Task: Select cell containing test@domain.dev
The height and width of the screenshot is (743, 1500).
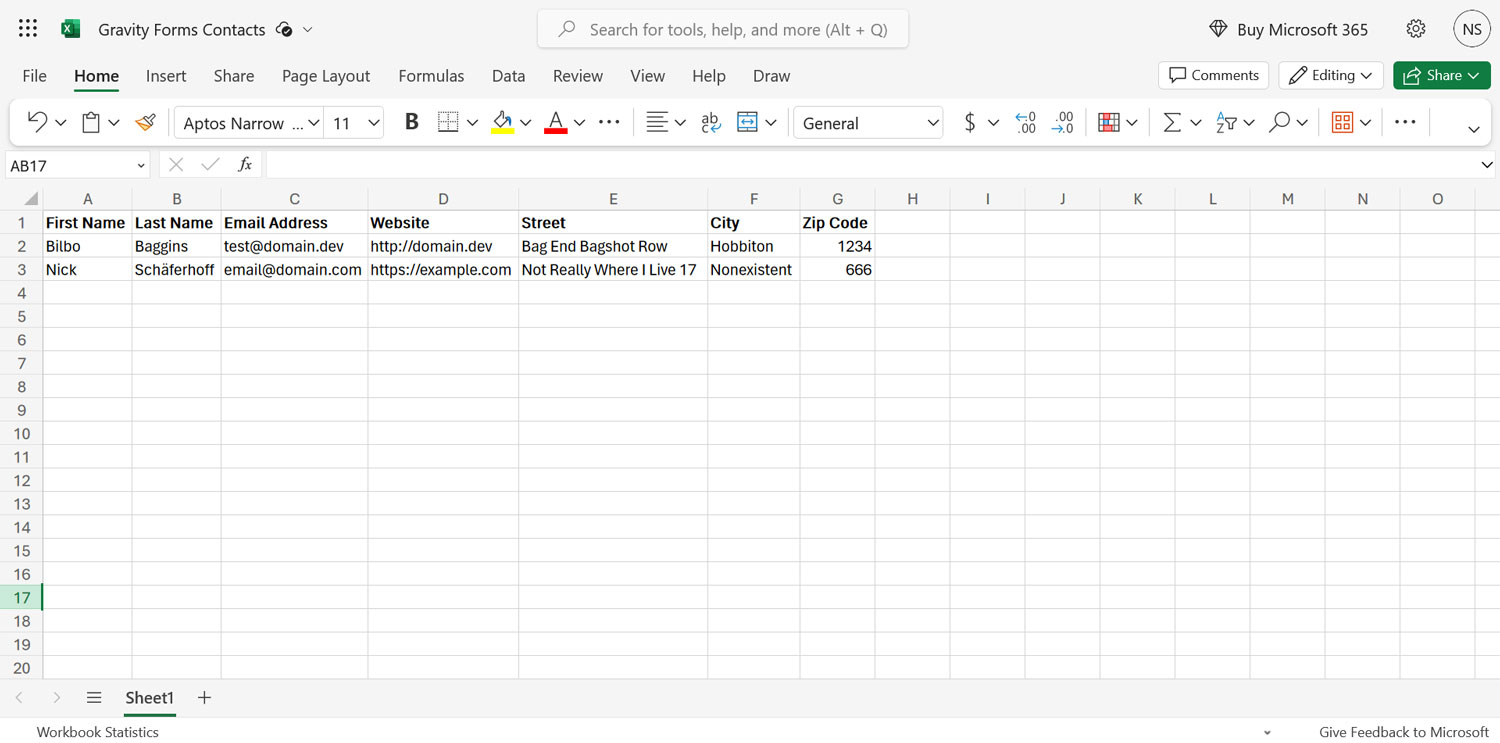Action: point(294,246)
